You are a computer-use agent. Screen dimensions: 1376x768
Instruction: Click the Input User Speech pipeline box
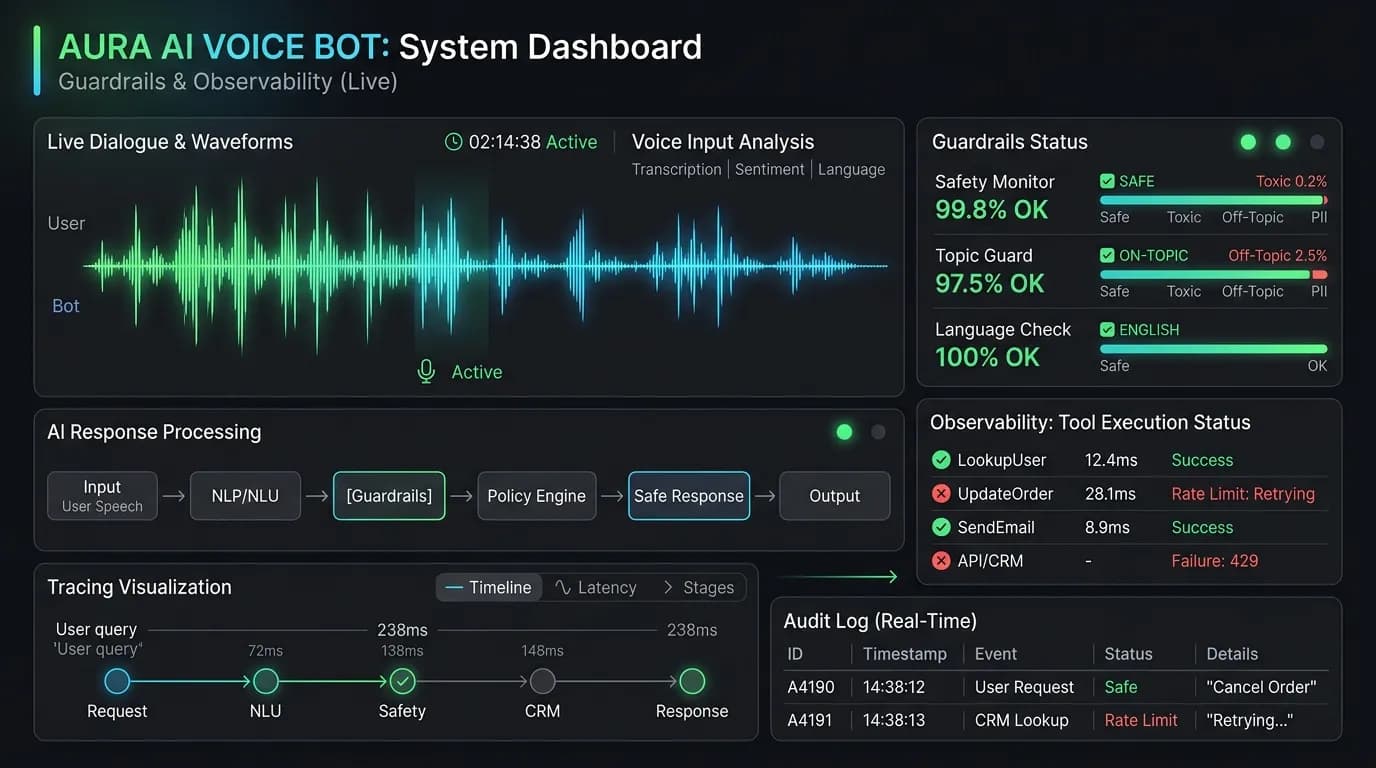[x=102, y=496]
